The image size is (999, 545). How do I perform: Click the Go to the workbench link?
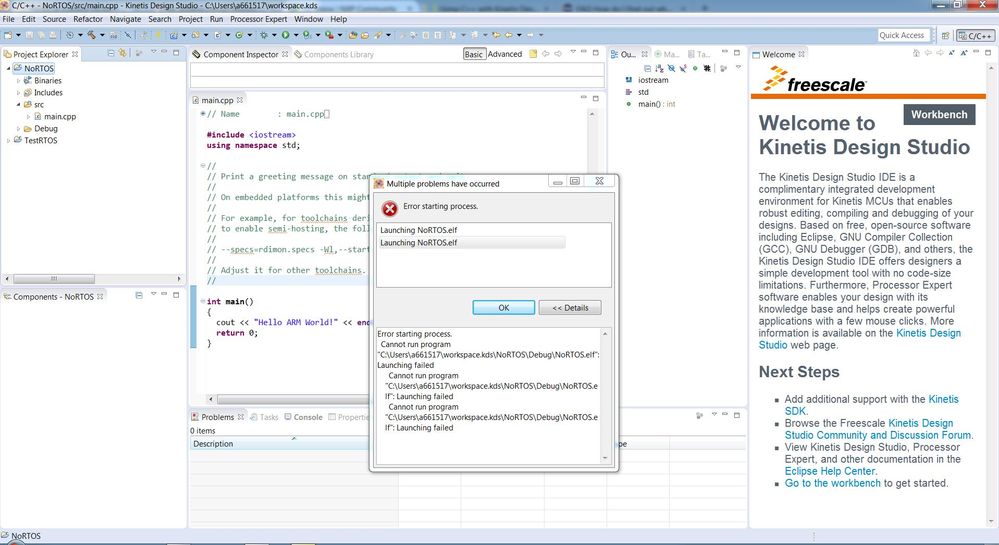coord(833,483)
